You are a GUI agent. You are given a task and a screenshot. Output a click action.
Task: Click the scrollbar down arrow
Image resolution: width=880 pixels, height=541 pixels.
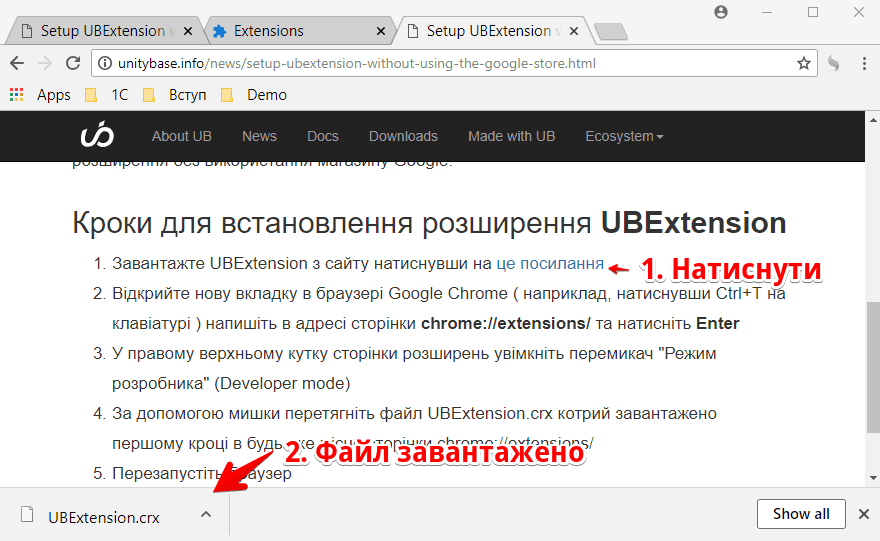873,478
